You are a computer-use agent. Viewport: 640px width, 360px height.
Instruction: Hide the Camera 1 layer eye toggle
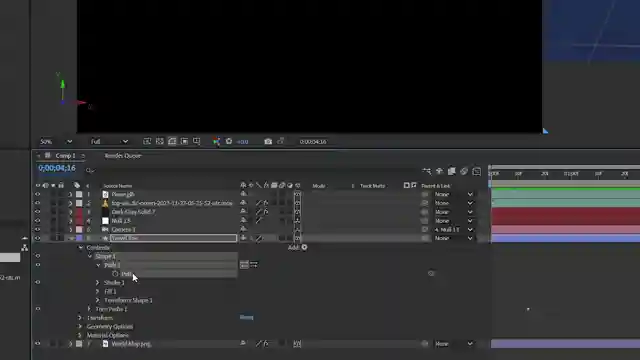(x=38, y=229)
